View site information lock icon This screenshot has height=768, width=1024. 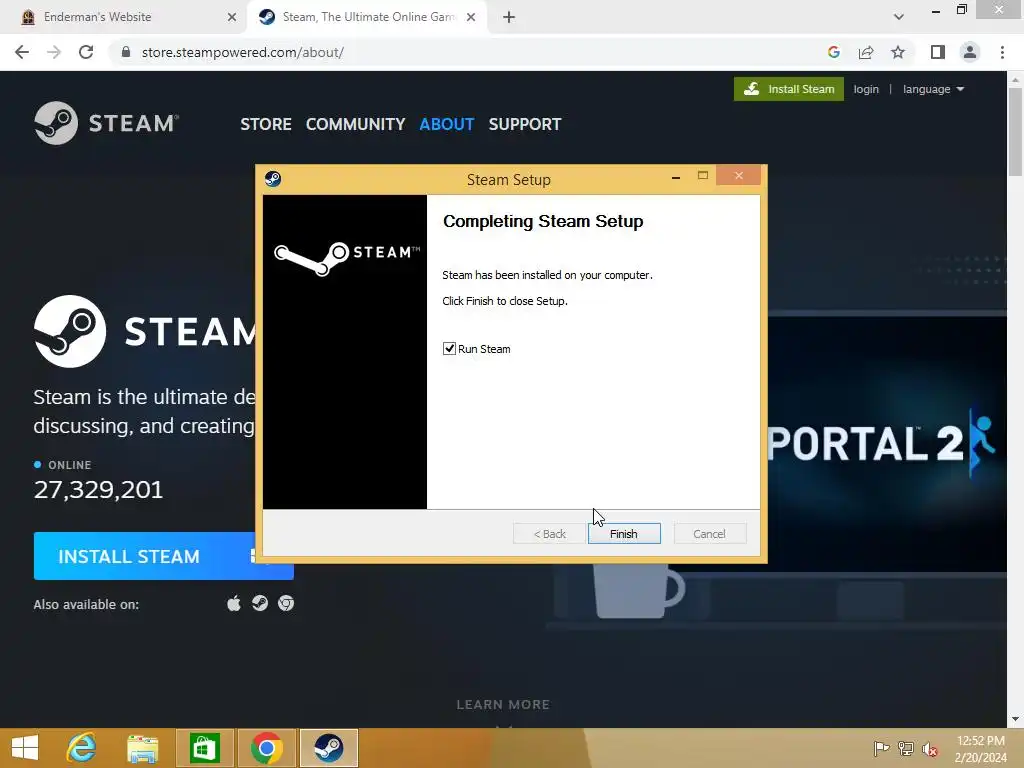click(126, 52)
